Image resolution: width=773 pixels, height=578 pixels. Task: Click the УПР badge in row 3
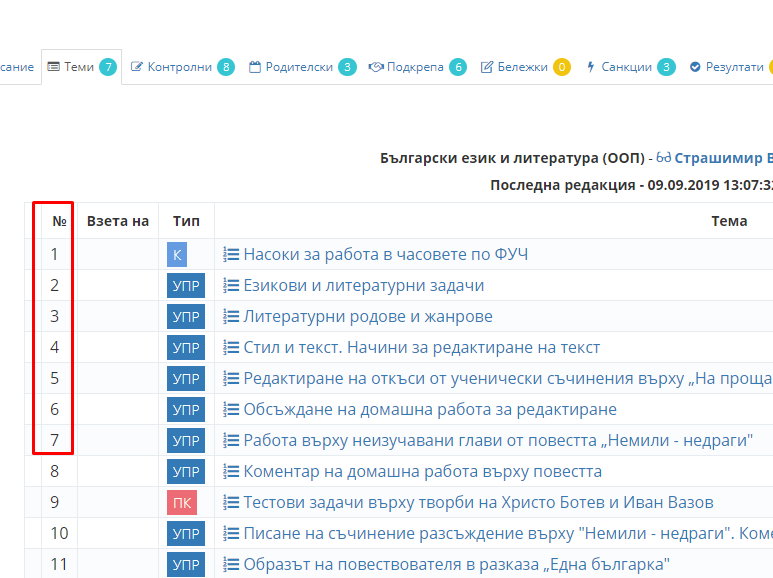pyautogui.click(x=186, y=317)
